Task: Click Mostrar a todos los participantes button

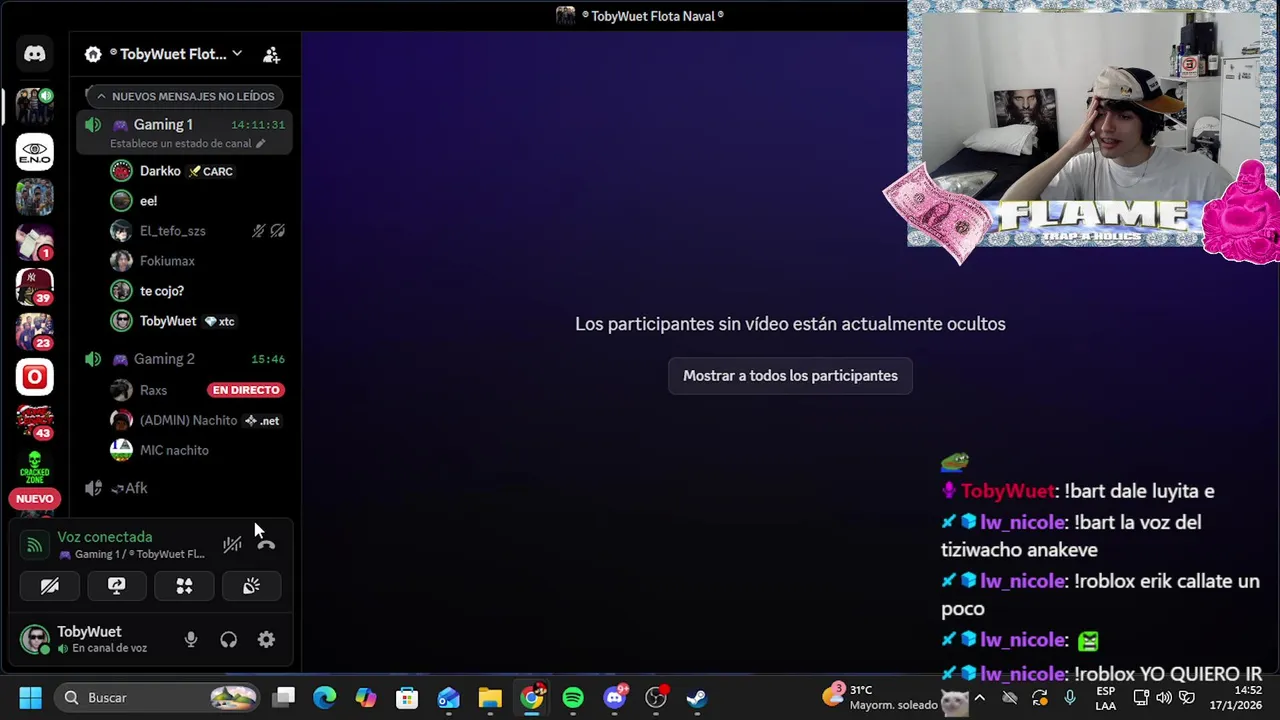Action: point(790,376)
